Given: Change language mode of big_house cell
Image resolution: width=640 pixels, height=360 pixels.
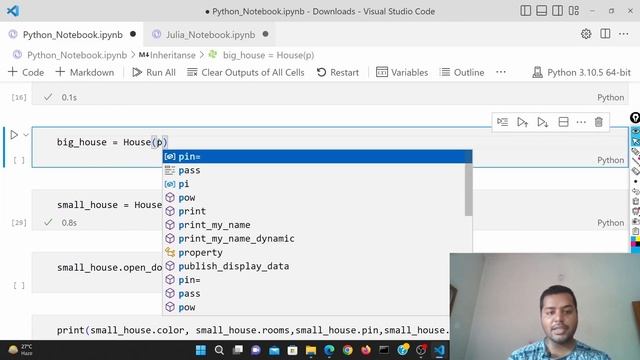Looking at the screenshot, I should click(x=610, y=160).
